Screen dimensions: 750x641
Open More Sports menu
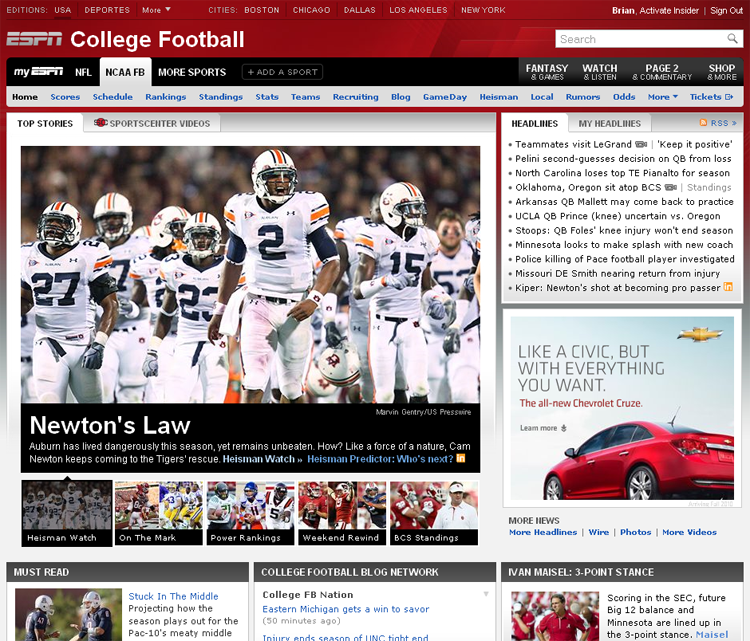pos(192,72)
